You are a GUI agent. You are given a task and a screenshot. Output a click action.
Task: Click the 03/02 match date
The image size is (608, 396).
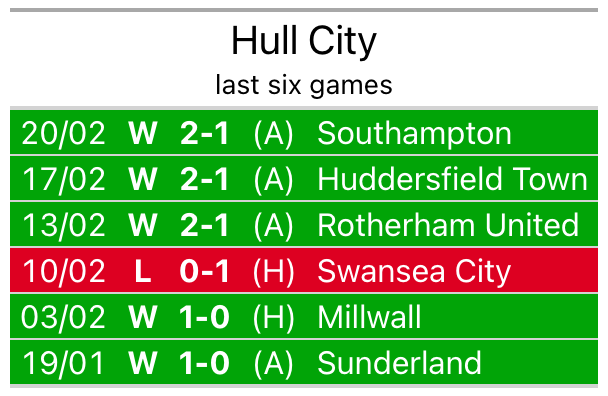coord(63,317)
